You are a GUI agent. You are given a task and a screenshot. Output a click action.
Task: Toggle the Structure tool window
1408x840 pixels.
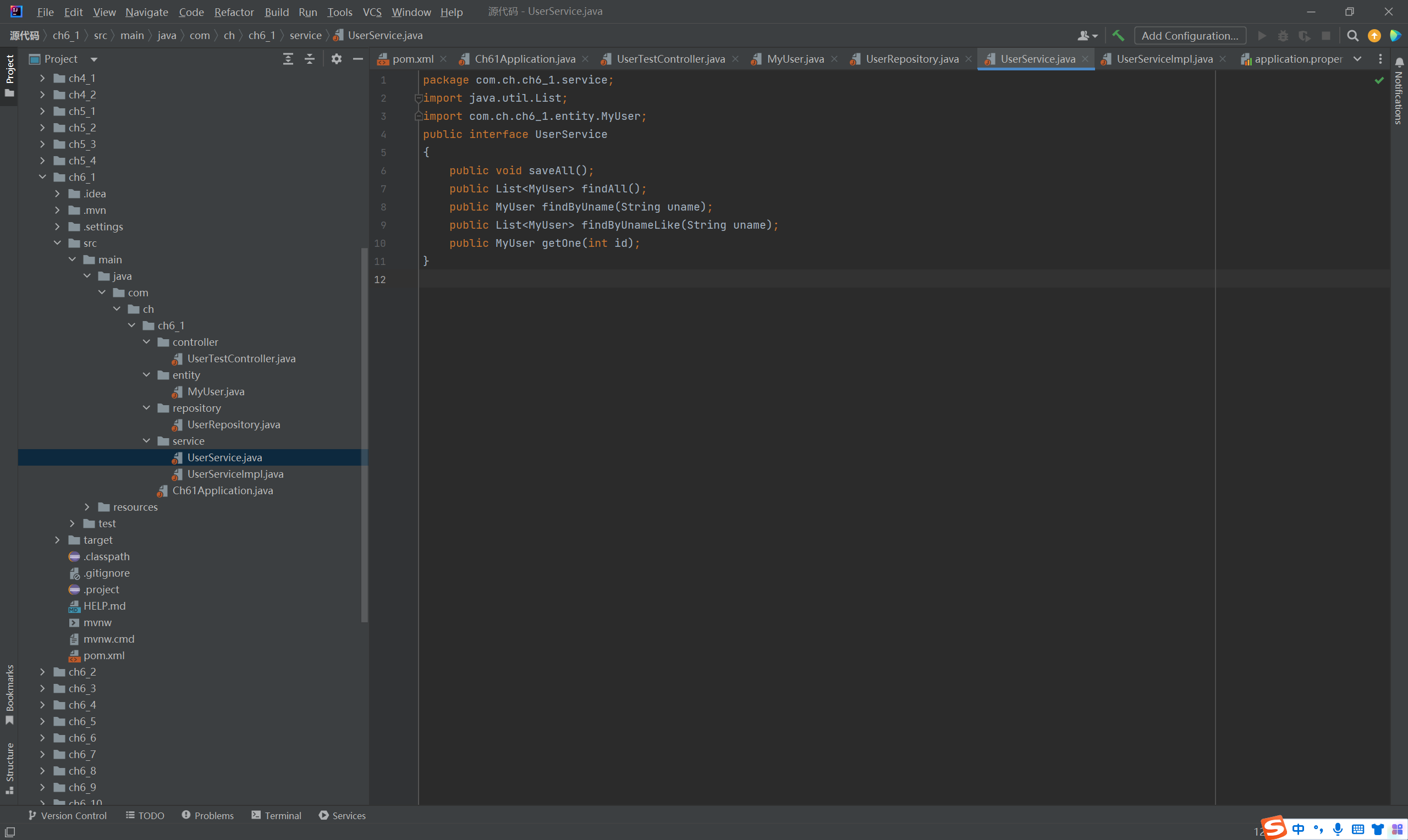9,767
